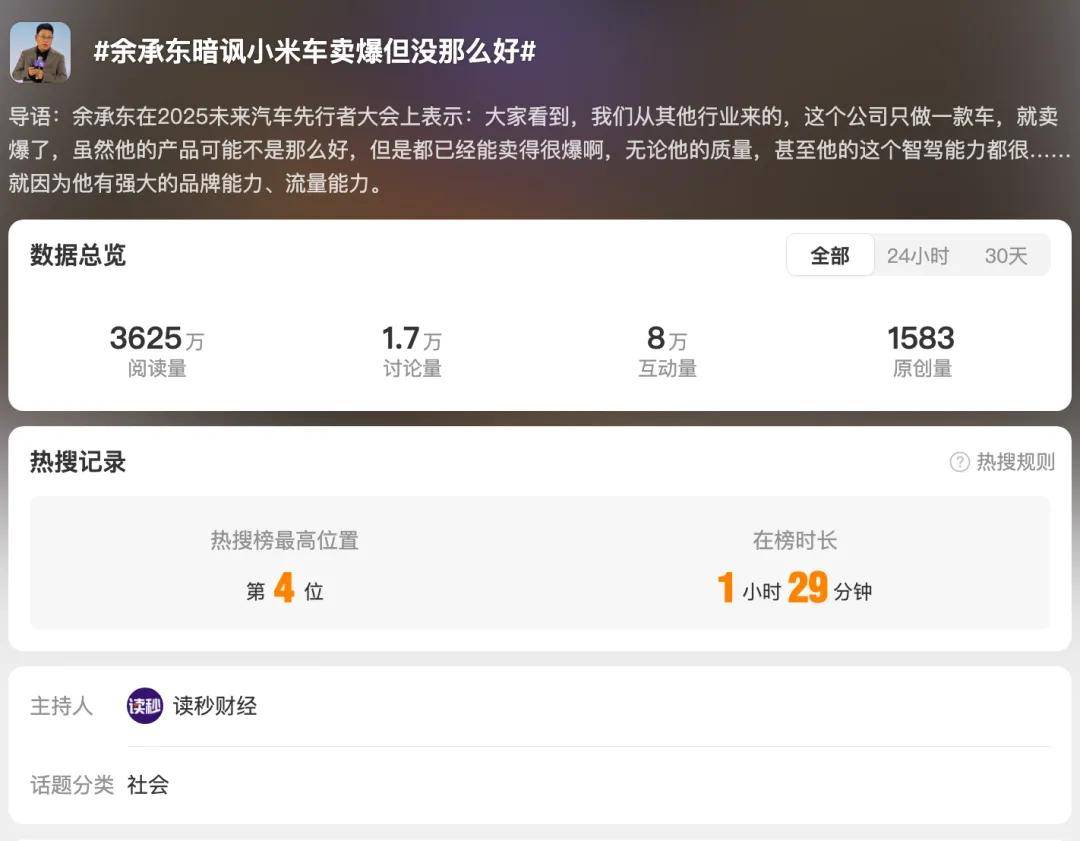Click the 读秒财经 host name
The height and width of the screenshot is (841, 1080).
[x=215, y=706]
